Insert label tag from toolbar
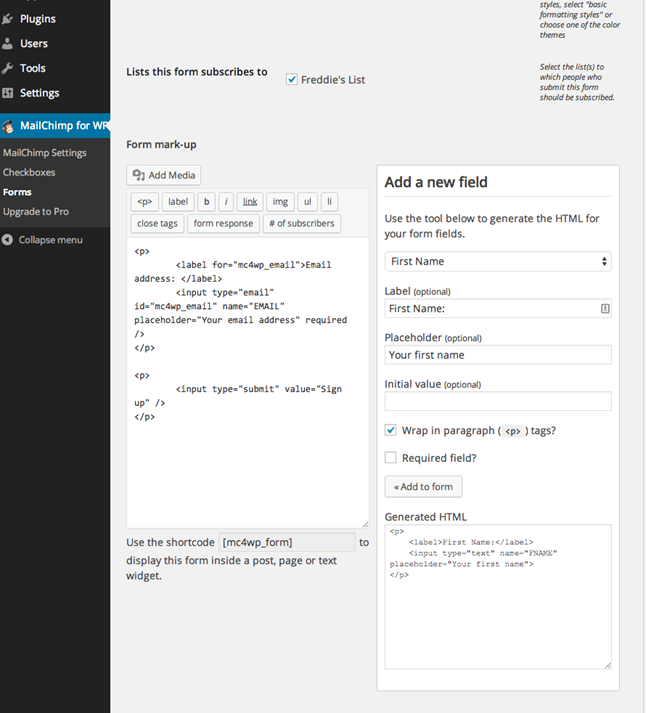The width and height of the screenshot is (646, 713). click(178, 202)
